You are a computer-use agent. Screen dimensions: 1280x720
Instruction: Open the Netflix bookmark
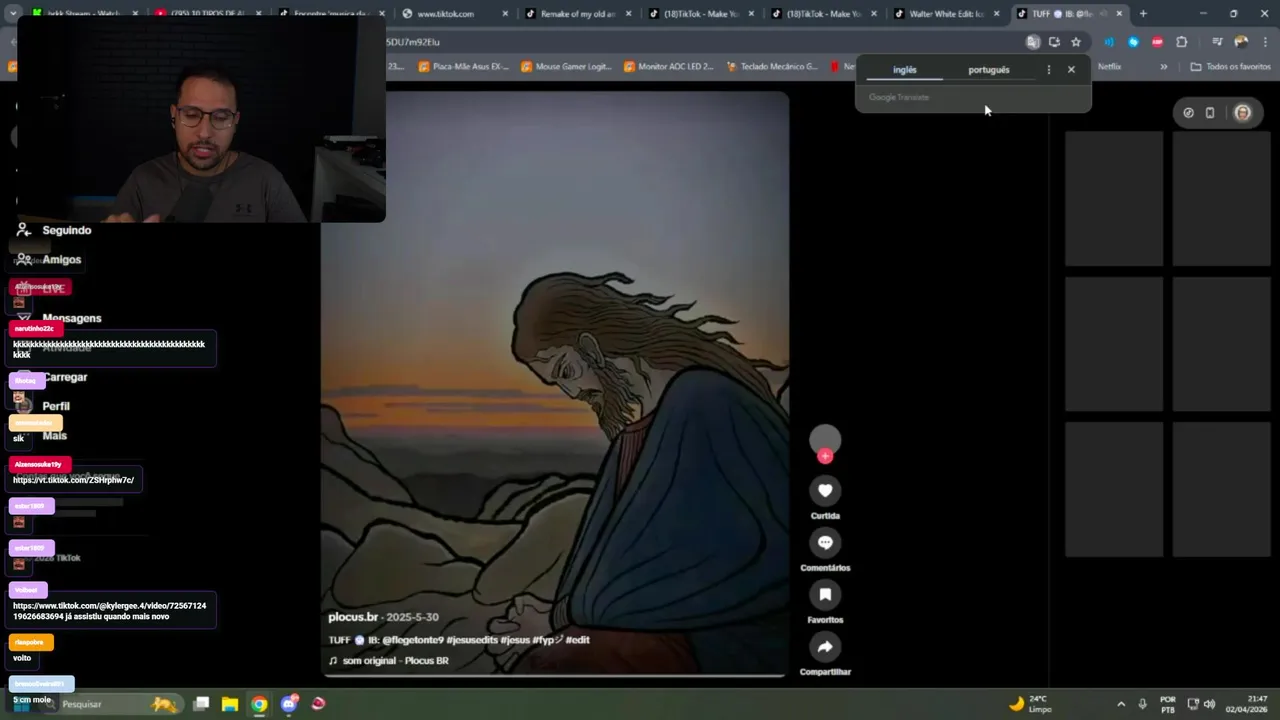coord(1109,67)
